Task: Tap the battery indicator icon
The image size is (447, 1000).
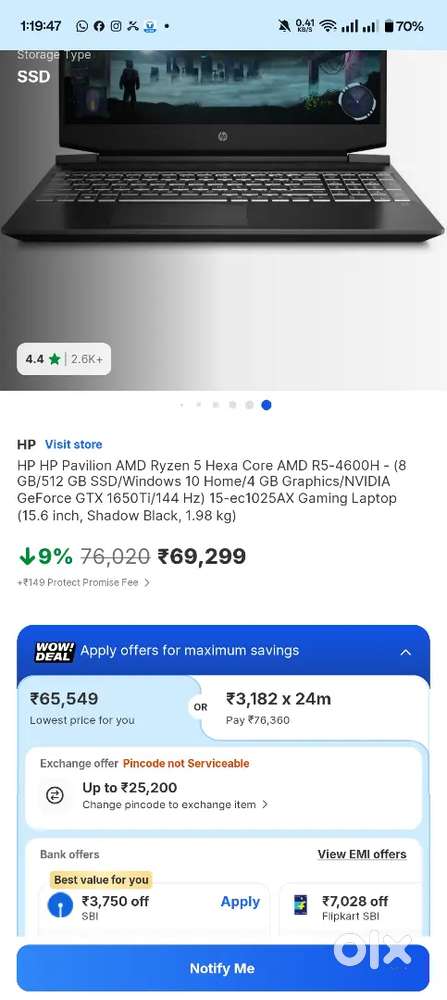Action: (x=388, y=26)
